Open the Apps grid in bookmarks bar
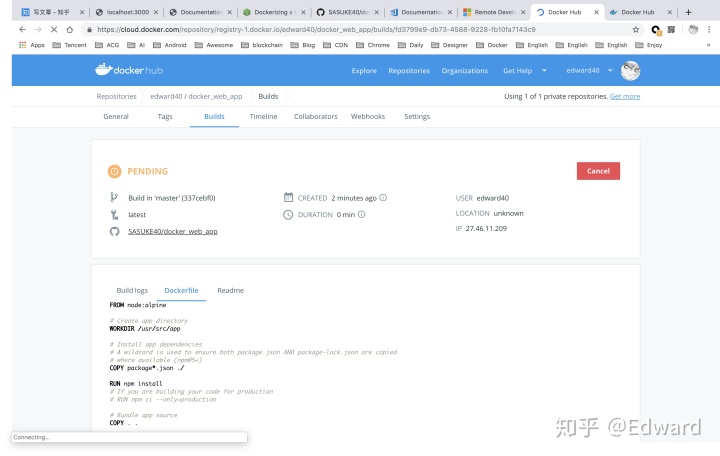The height and width of the screenshot is (456, 720). tap(32, 45)
